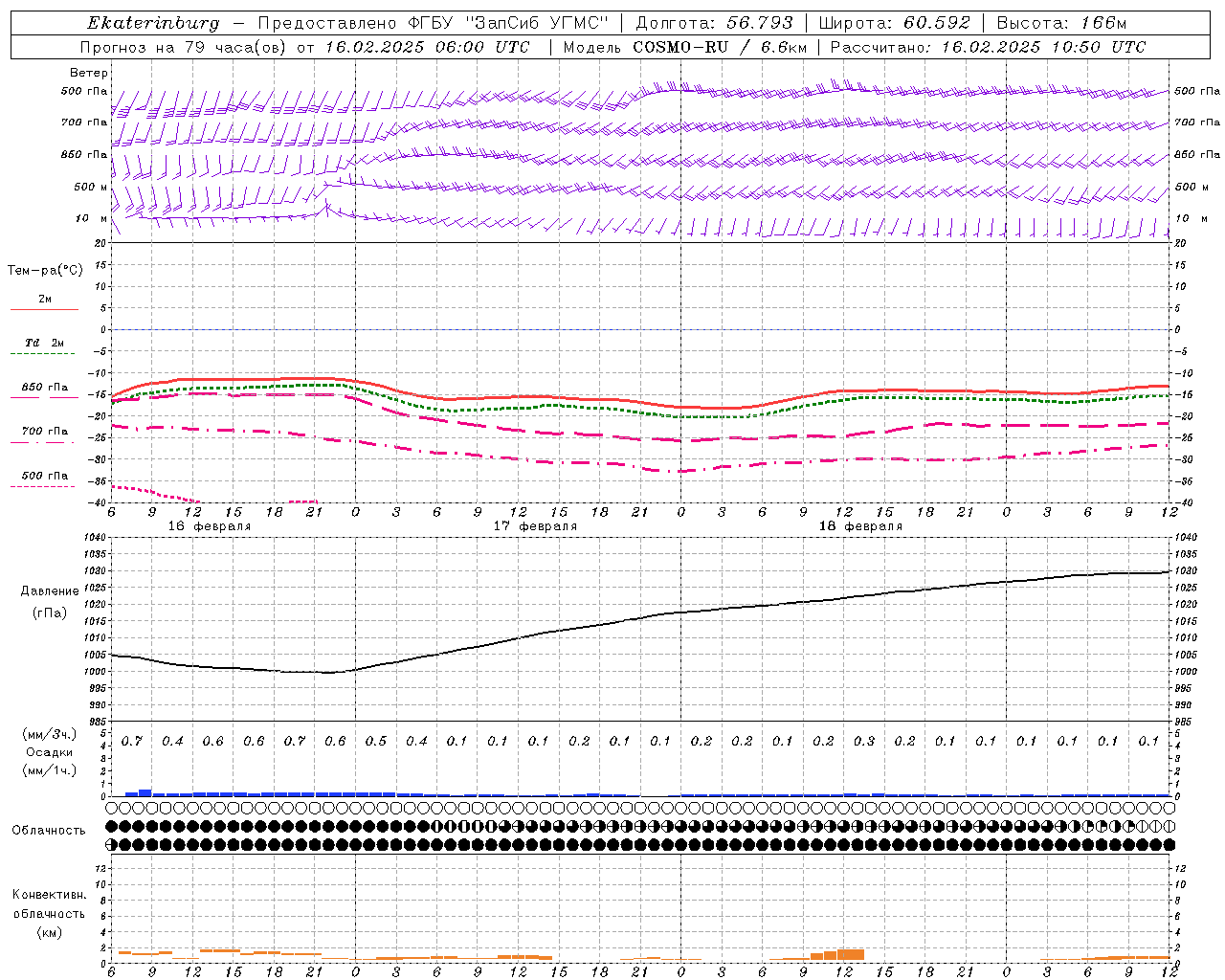
Task: Click the "850 гПа" temperature legend entry
Action: tap(45, 388)
